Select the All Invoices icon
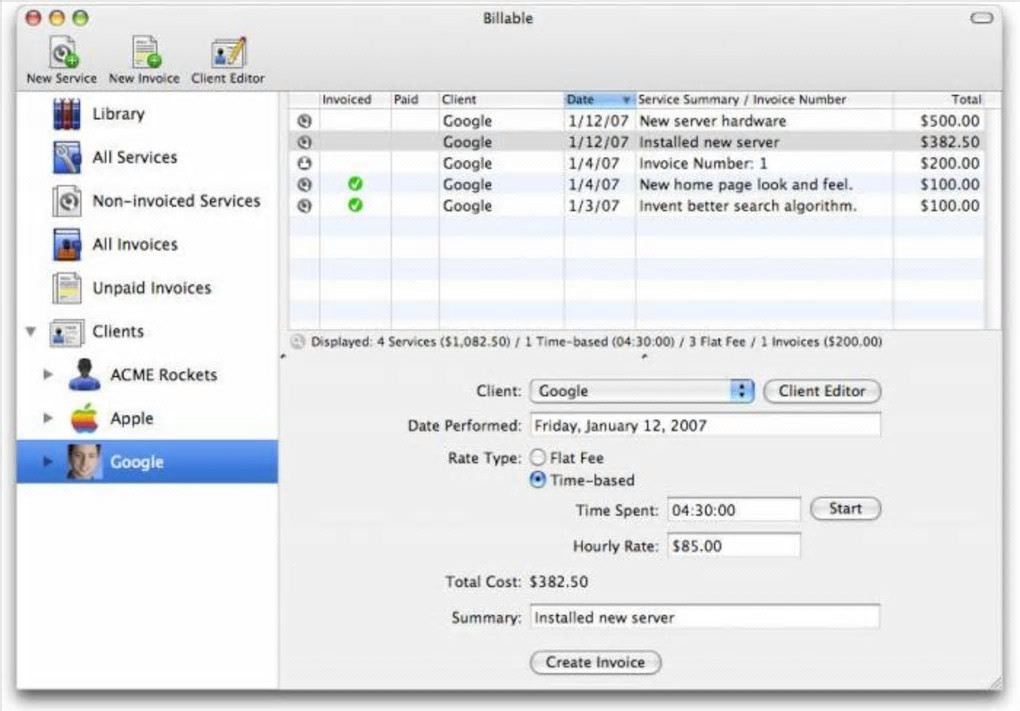Viewport: 1020px width, 711px height. click(66, 245)
